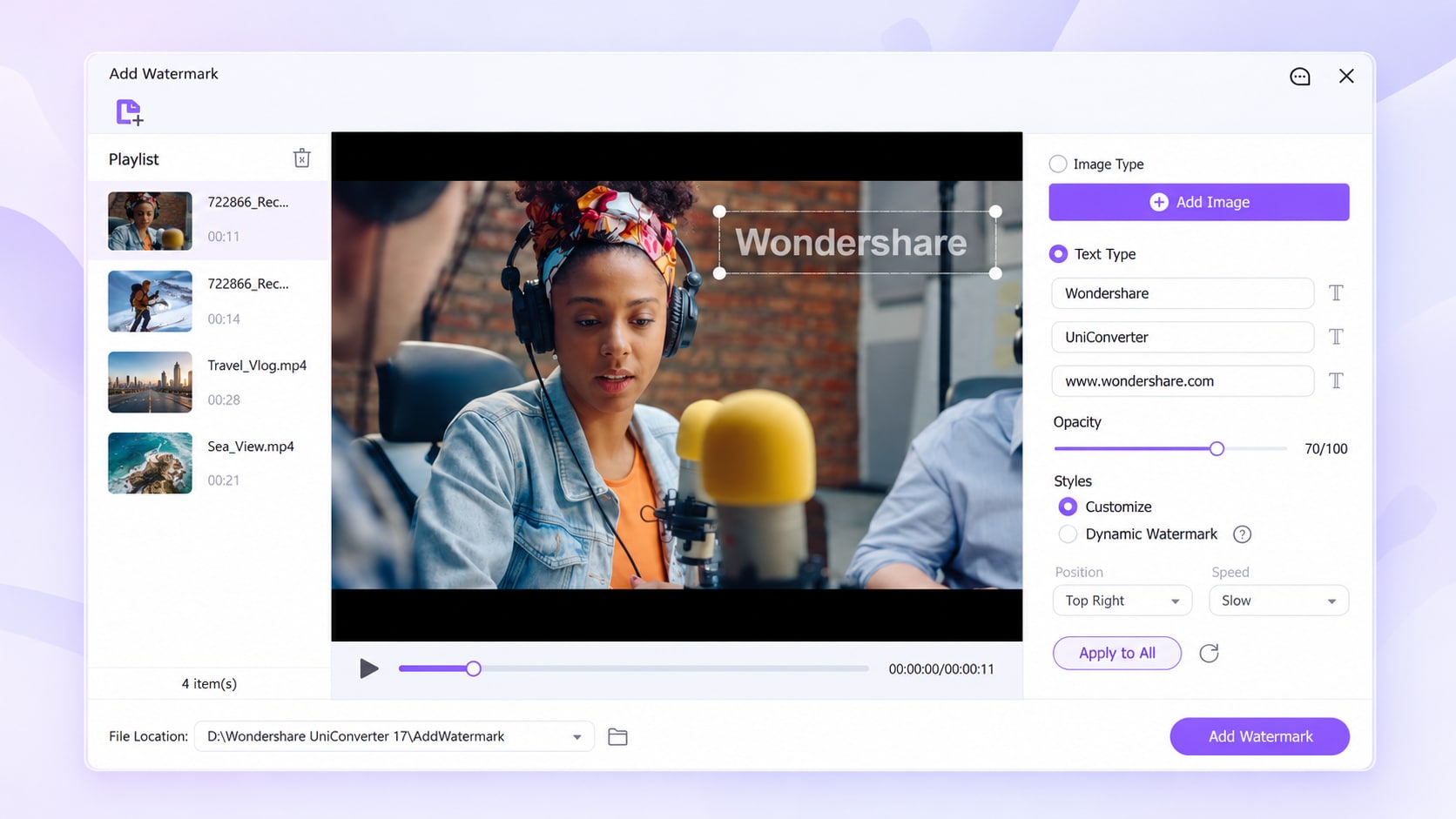Play the video preview
1456x819 pixels.
(369, 668)
